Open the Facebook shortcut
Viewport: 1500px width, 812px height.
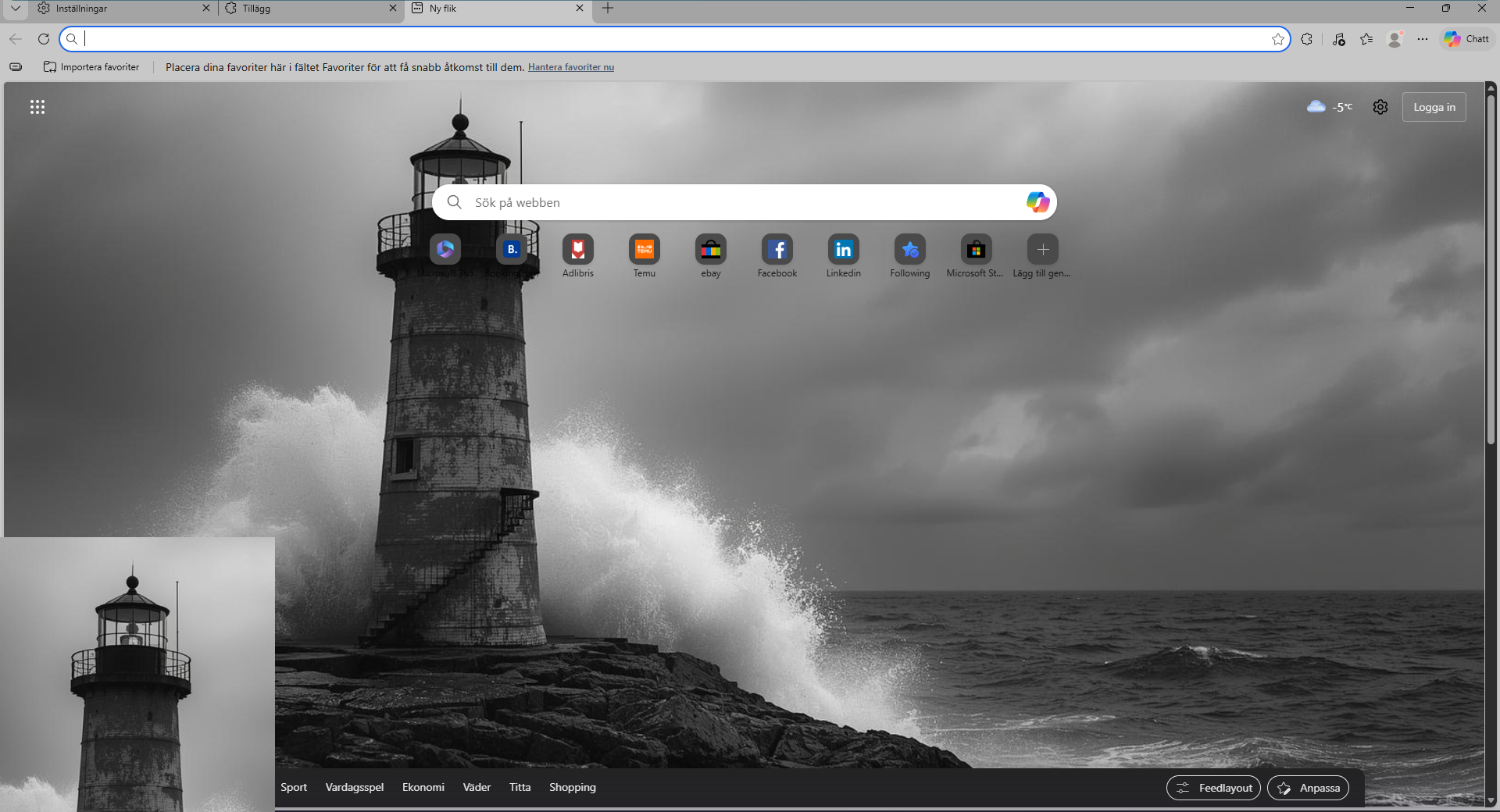point(777,250)
